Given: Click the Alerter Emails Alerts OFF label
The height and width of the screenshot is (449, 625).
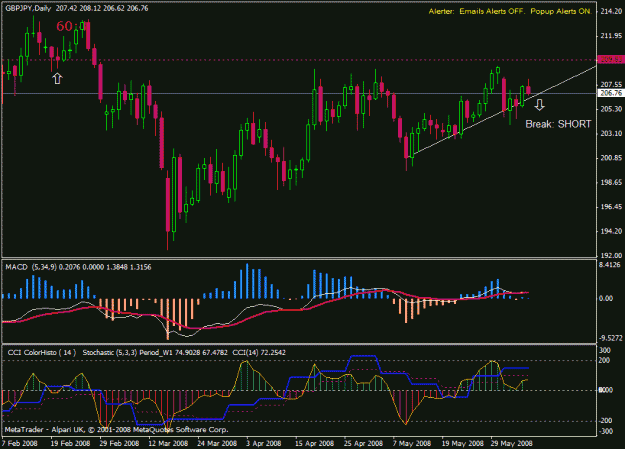Looking at the screenshot, I should pos(477,11).
